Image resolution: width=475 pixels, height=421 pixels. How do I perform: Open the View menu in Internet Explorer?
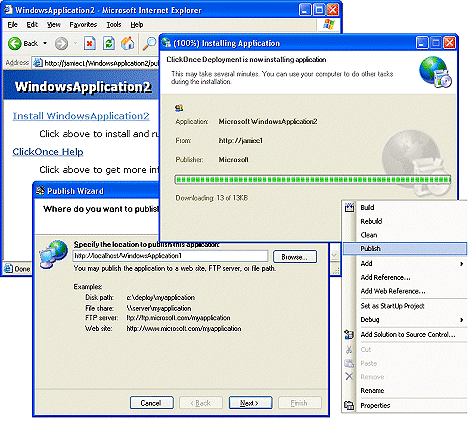(54, 25)
